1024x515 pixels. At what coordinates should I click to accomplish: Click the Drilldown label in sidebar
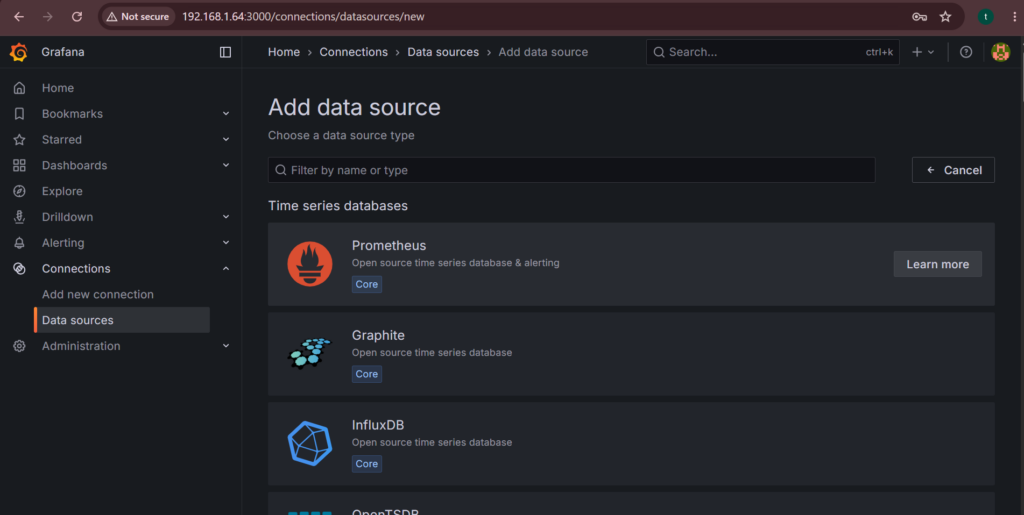67,217
